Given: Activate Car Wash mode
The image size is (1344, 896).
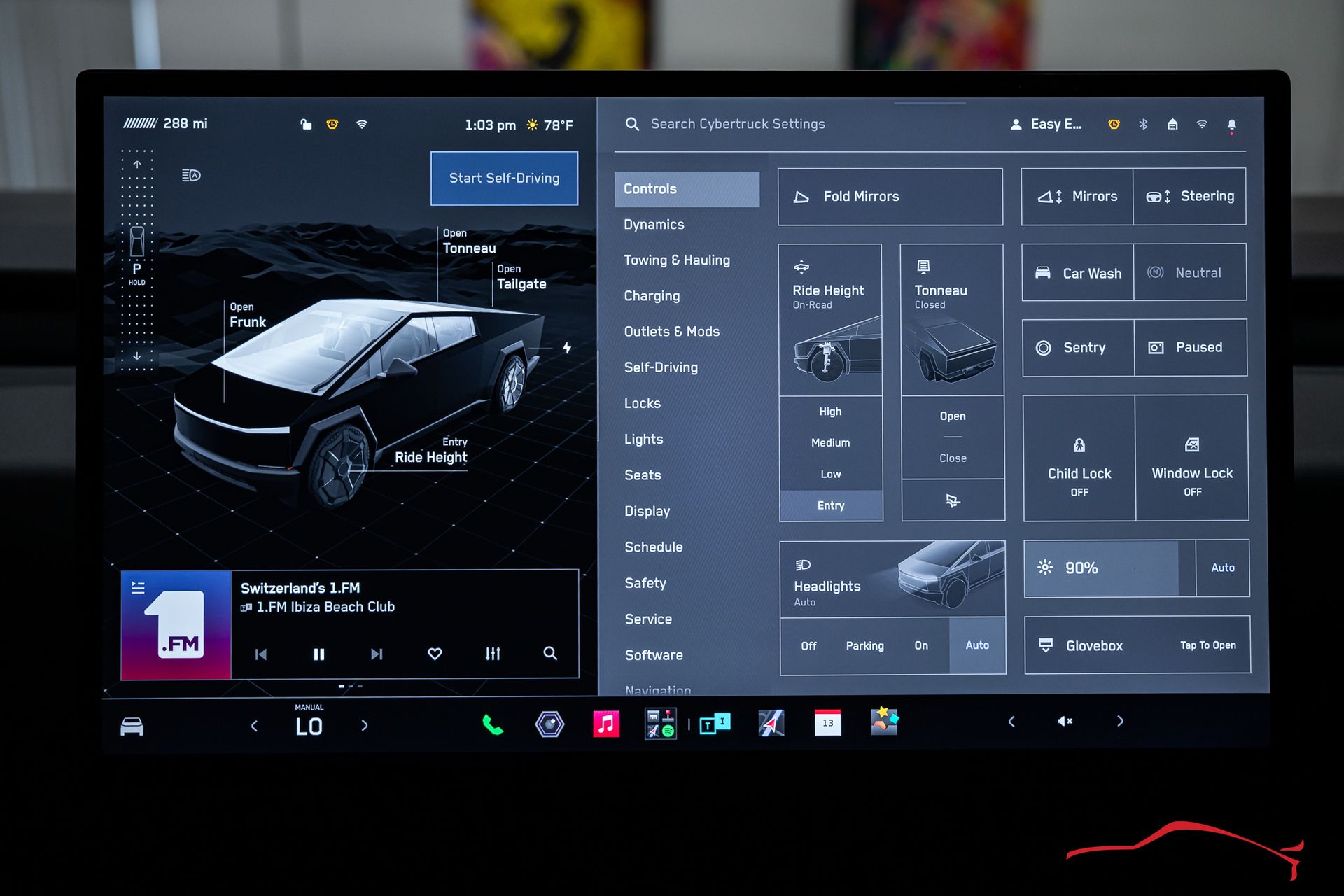Looking at the screenshot, I should pos(1078,273).
